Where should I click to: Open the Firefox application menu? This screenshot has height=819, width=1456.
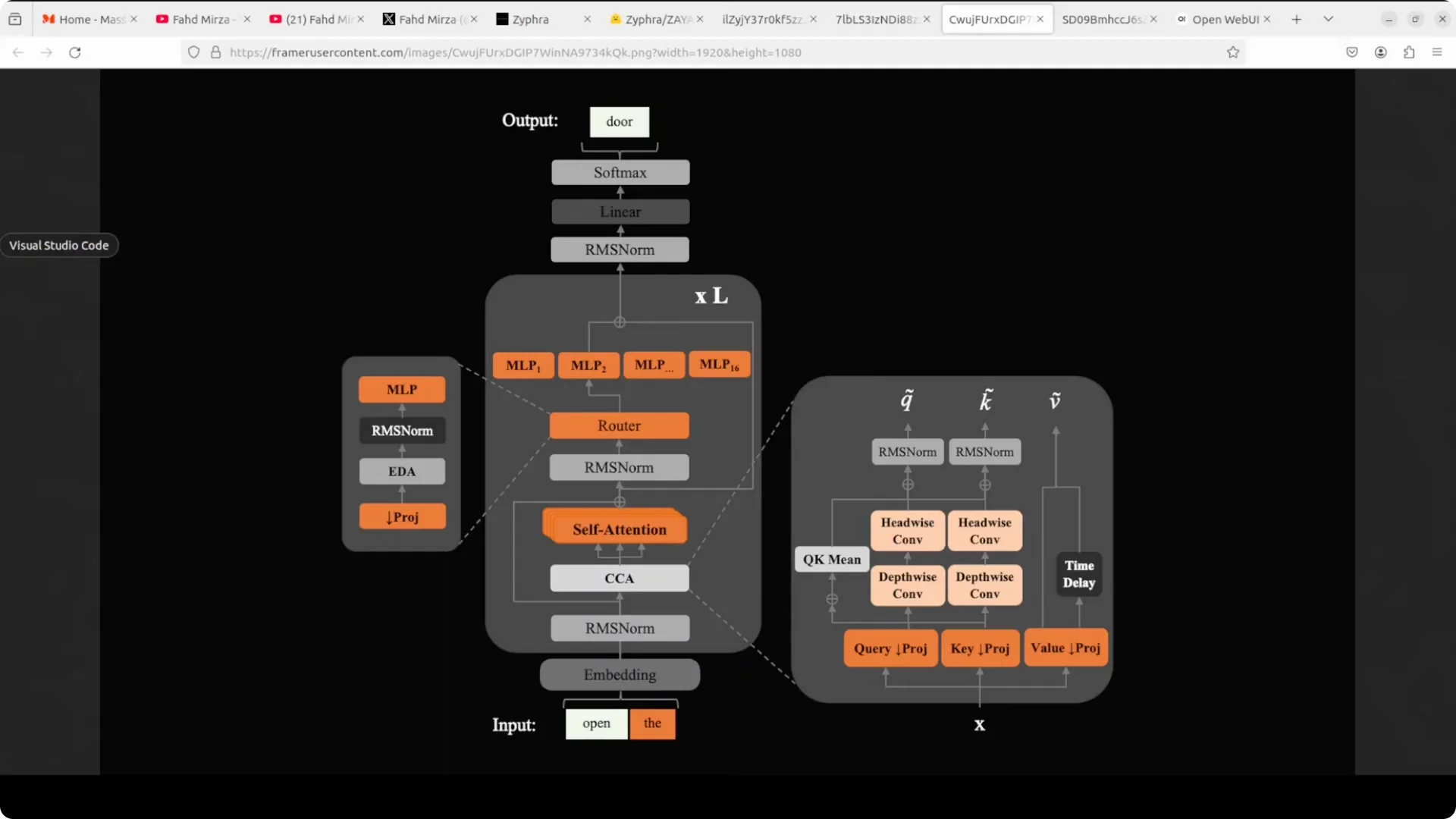pos(1437,52)
